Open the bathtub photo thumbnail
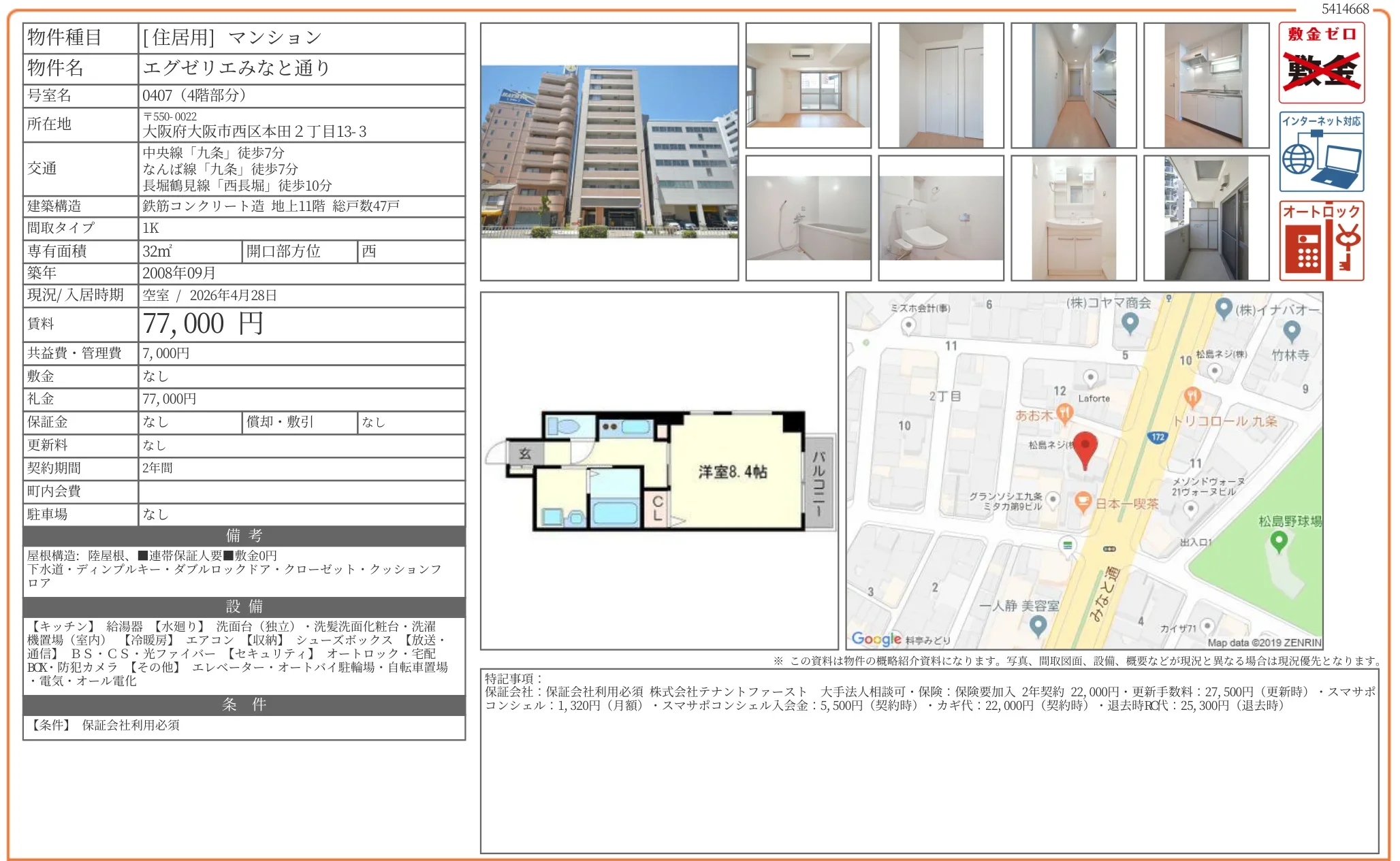1400x861 pixels. click(808, 218)
